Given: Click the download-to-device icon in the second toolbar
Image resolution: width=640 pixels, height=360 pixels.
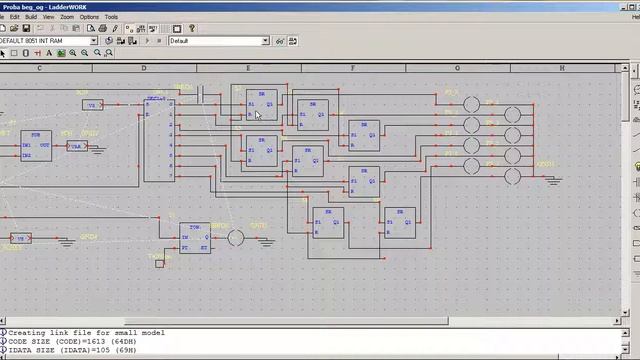Looking at the screenshot, I should pyautogui.click(x=132, y=41).
